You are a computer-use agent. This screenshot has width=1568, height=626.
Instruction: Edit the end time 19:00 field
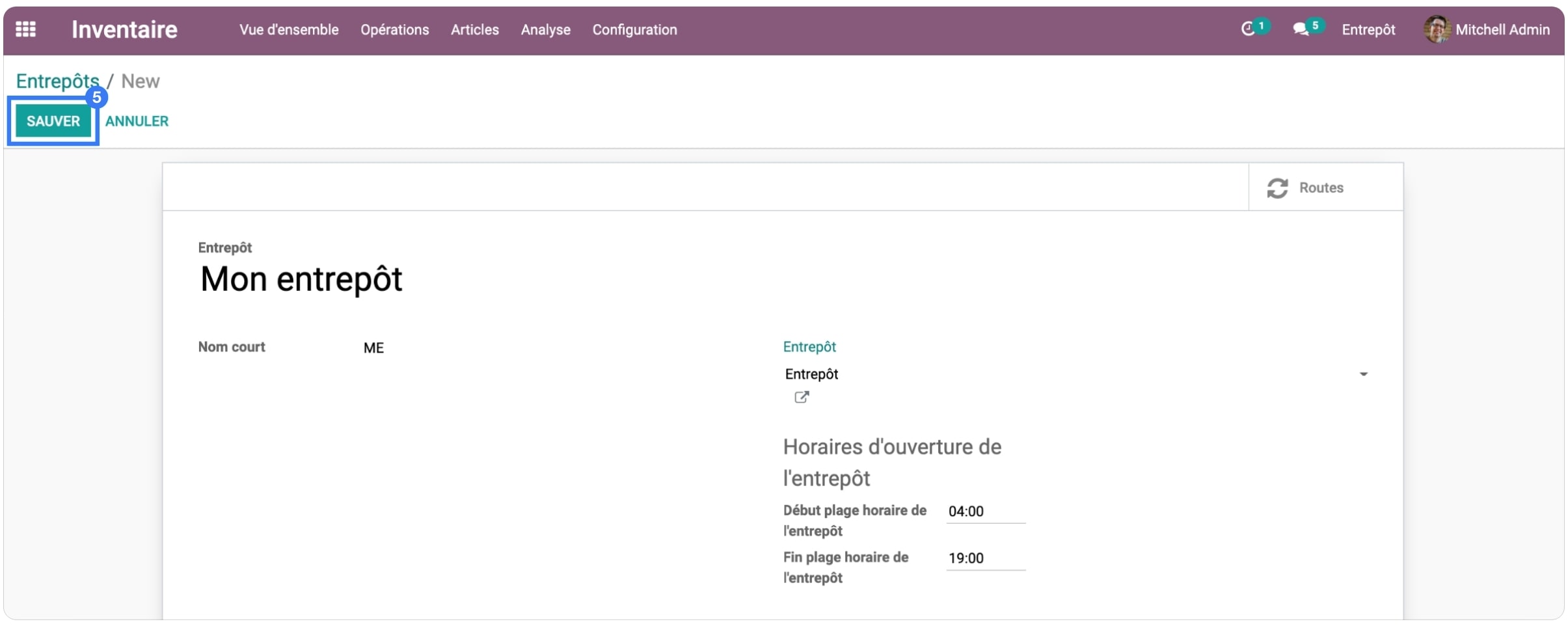985,558
